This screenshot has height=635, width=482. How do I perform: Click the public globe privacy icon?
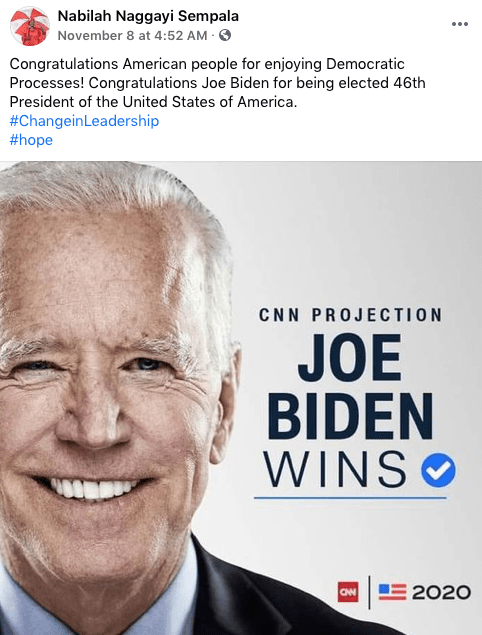[x=225, y=36]
